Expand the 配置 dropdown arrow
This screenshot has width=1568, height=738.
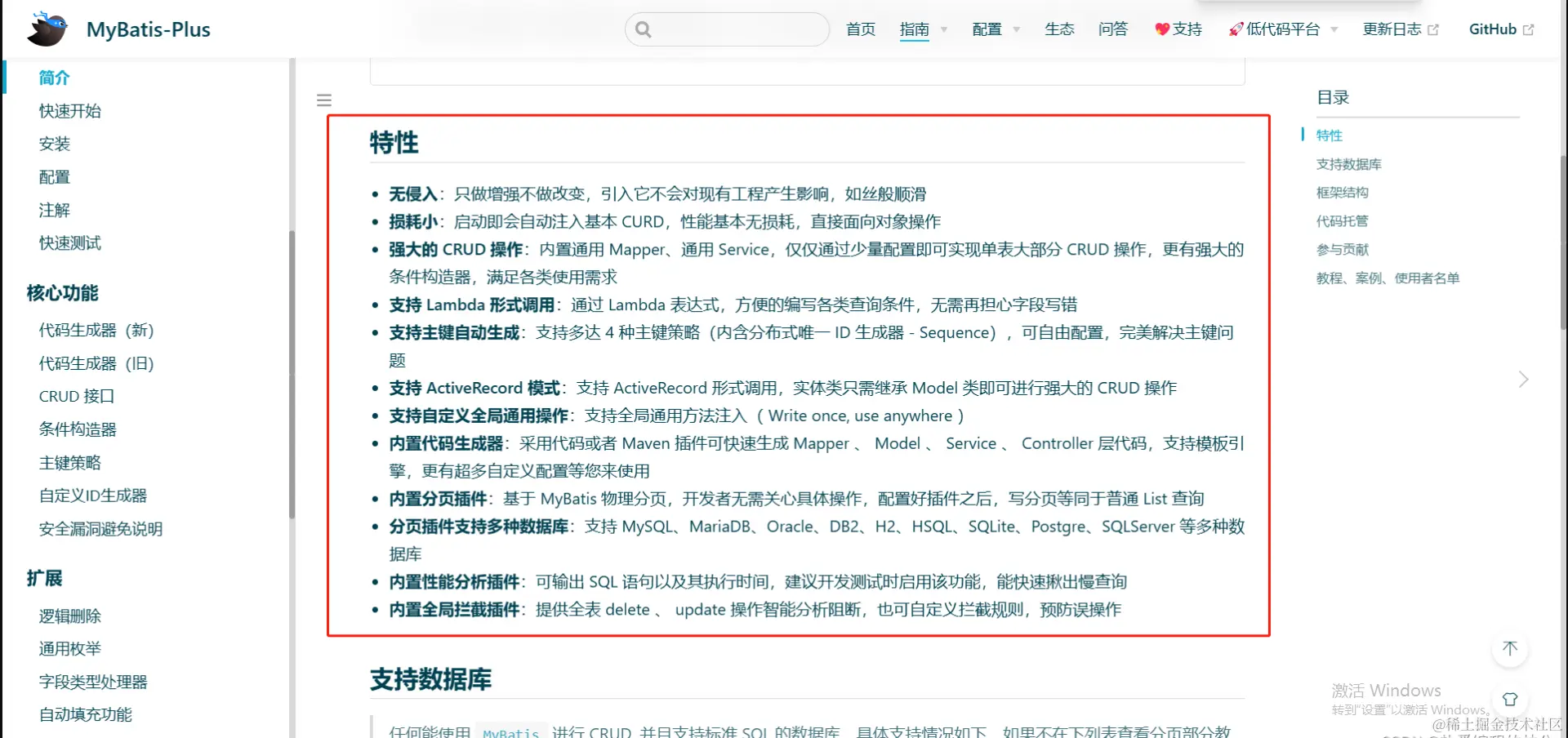(1017, 29)
